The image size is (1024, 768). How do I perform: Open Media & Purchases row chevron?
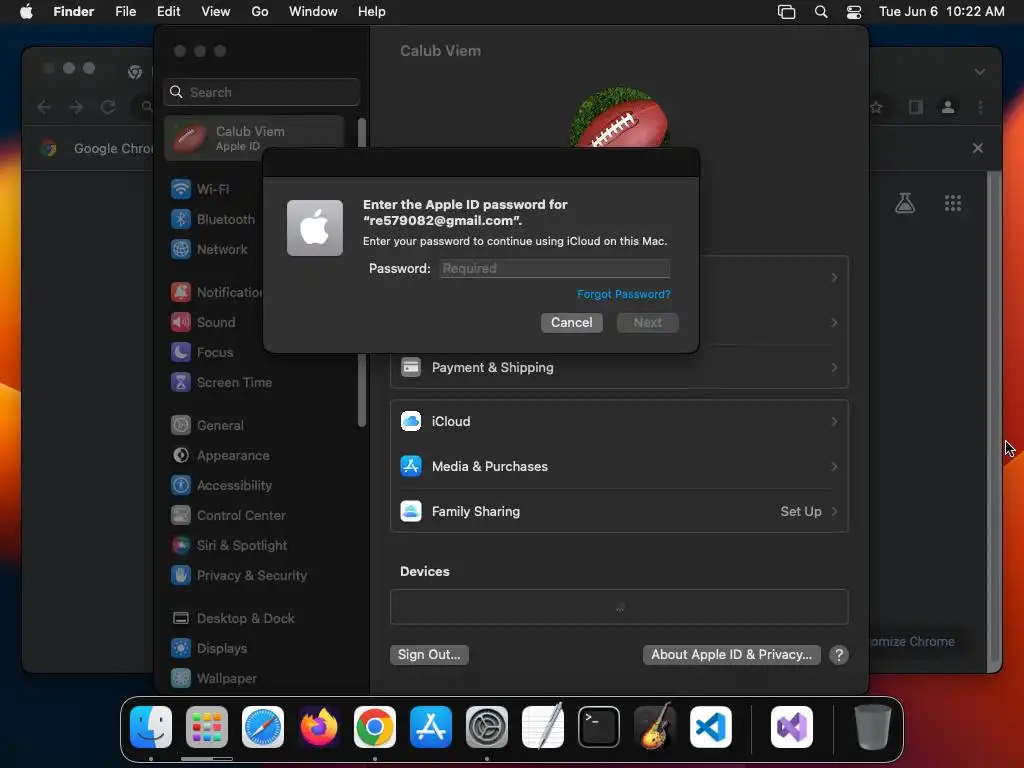click(x=834, y=466)
